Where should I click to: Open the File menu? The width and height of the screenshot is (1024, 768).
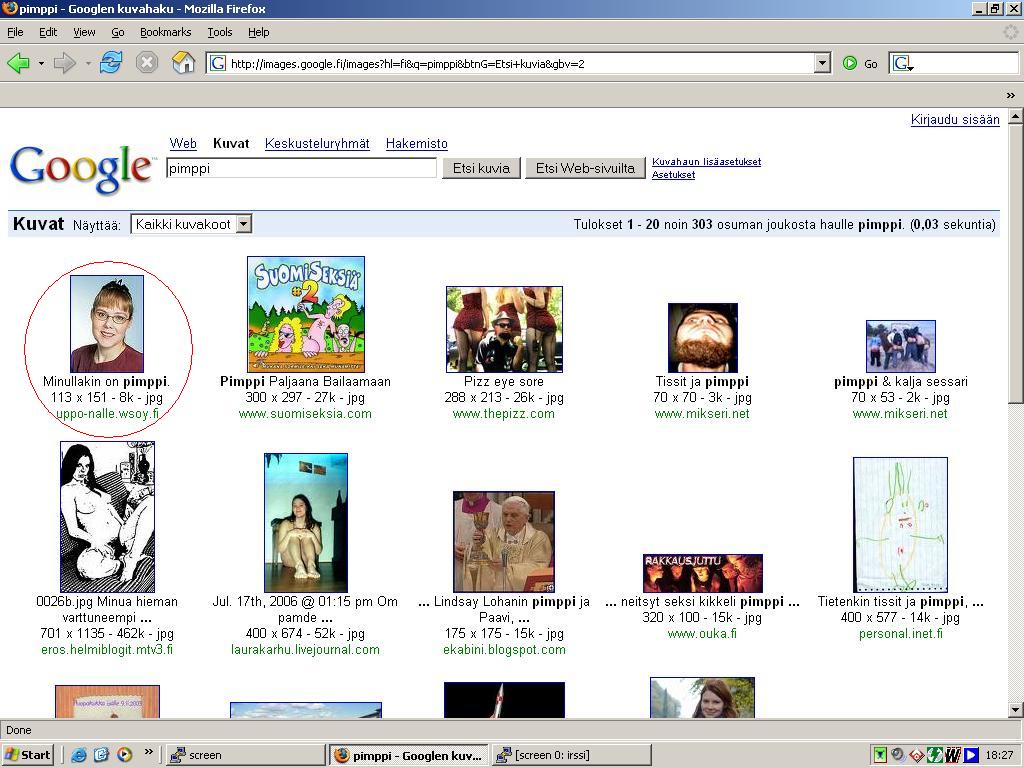coord(15,32)
